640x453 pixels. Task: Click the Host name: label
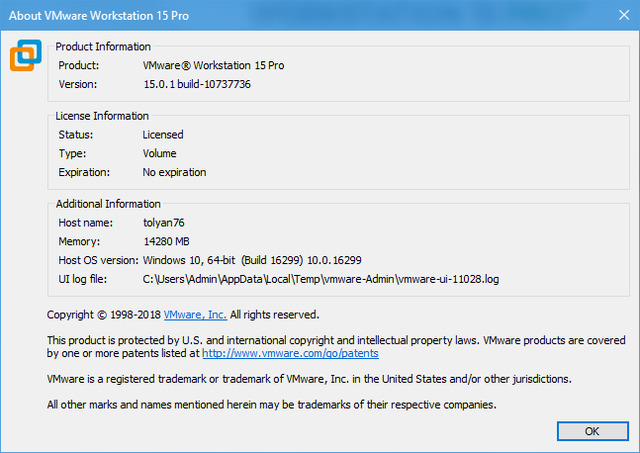[x=86, y=223]
